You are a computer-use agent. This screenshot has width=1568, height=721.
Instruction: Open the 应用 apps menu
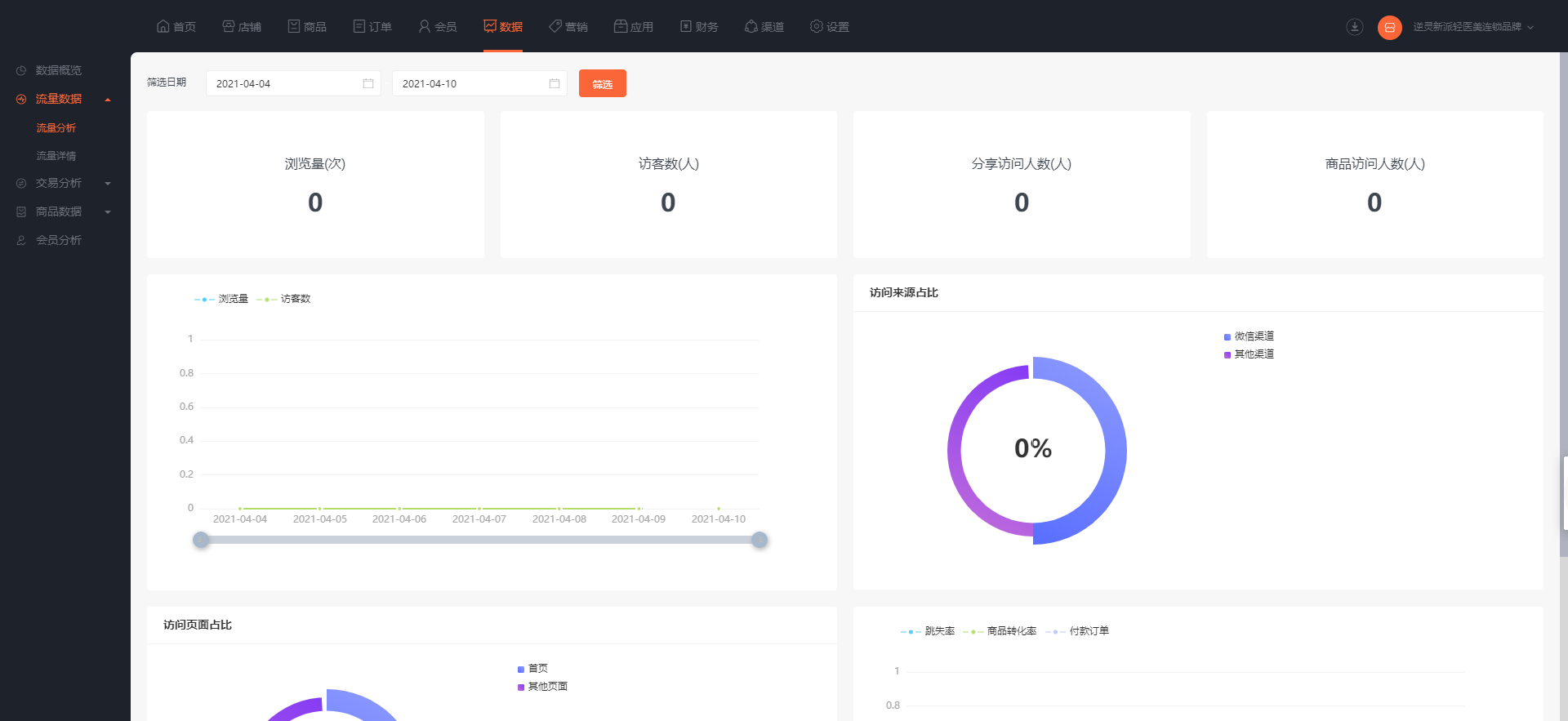click(634, 27)
